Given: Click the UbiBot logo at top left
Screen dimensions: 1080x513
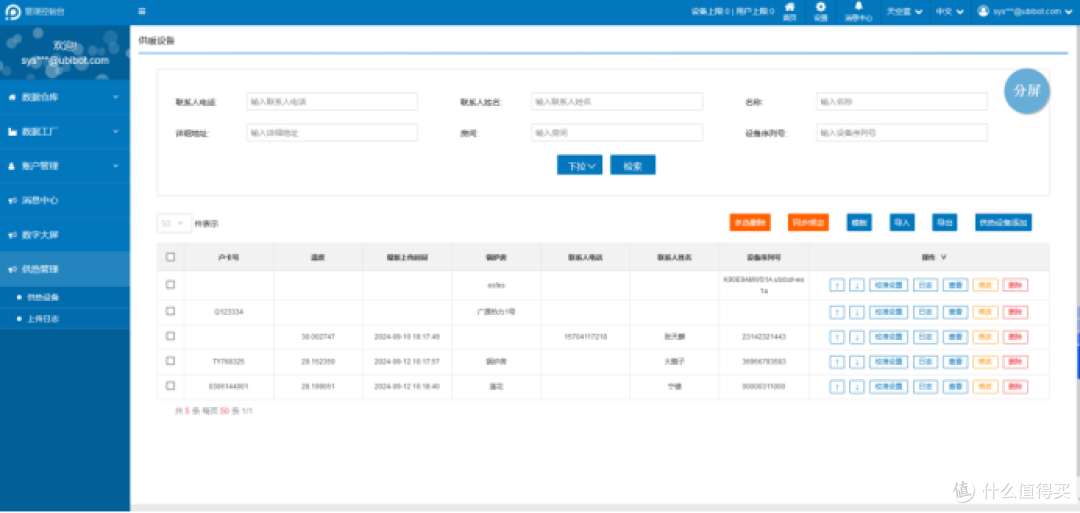Looking at the screenshot, I should pos(12,12).
